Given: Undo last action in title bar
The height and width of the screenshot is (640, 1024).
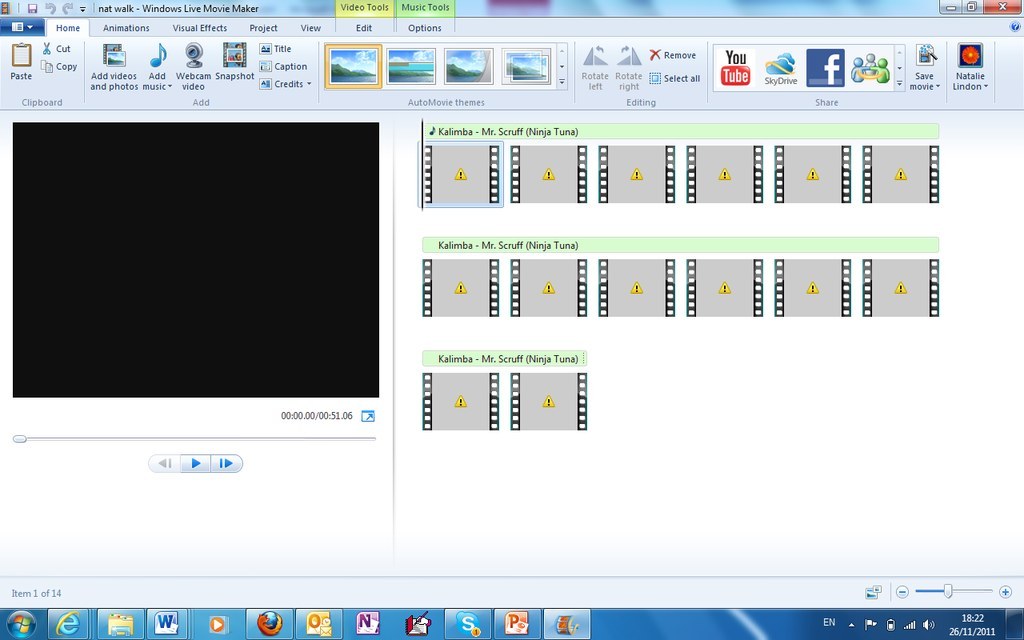Looking at the screenshot, I should tap(50, 8).
